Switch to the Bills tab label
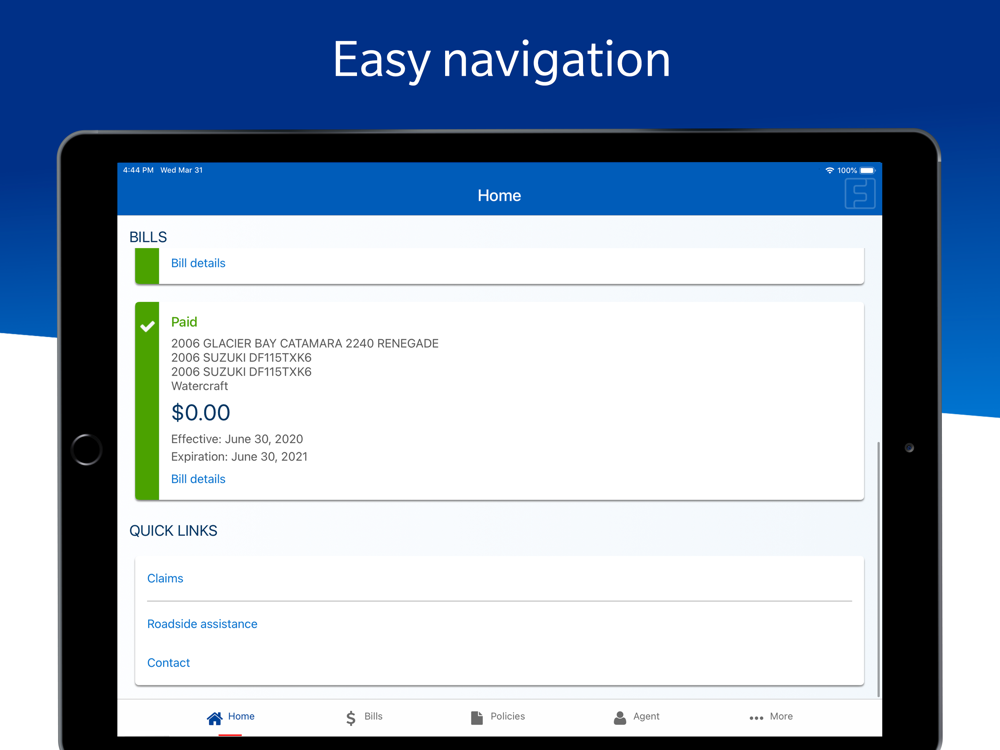Viewport: 1000px width, 750px height. click(373, 716)
